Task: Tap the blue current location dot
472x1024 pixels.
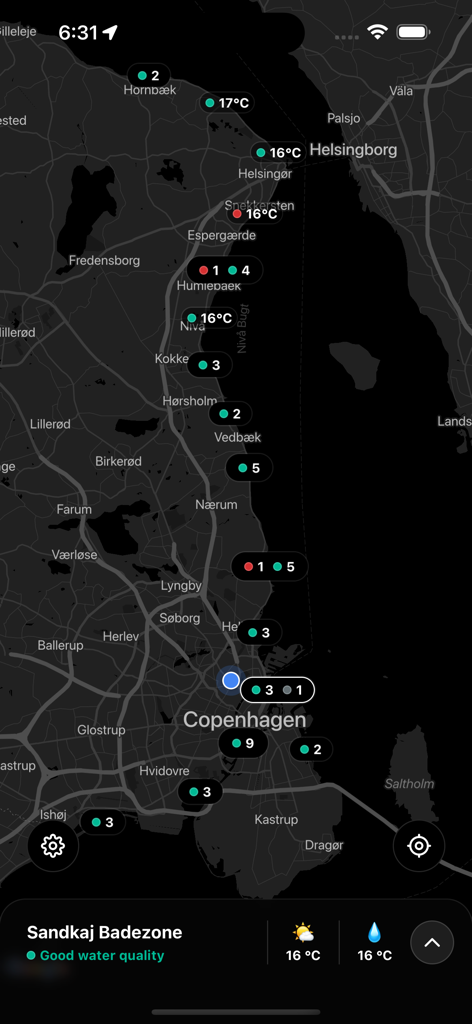Action: click(x=230, y=680)
